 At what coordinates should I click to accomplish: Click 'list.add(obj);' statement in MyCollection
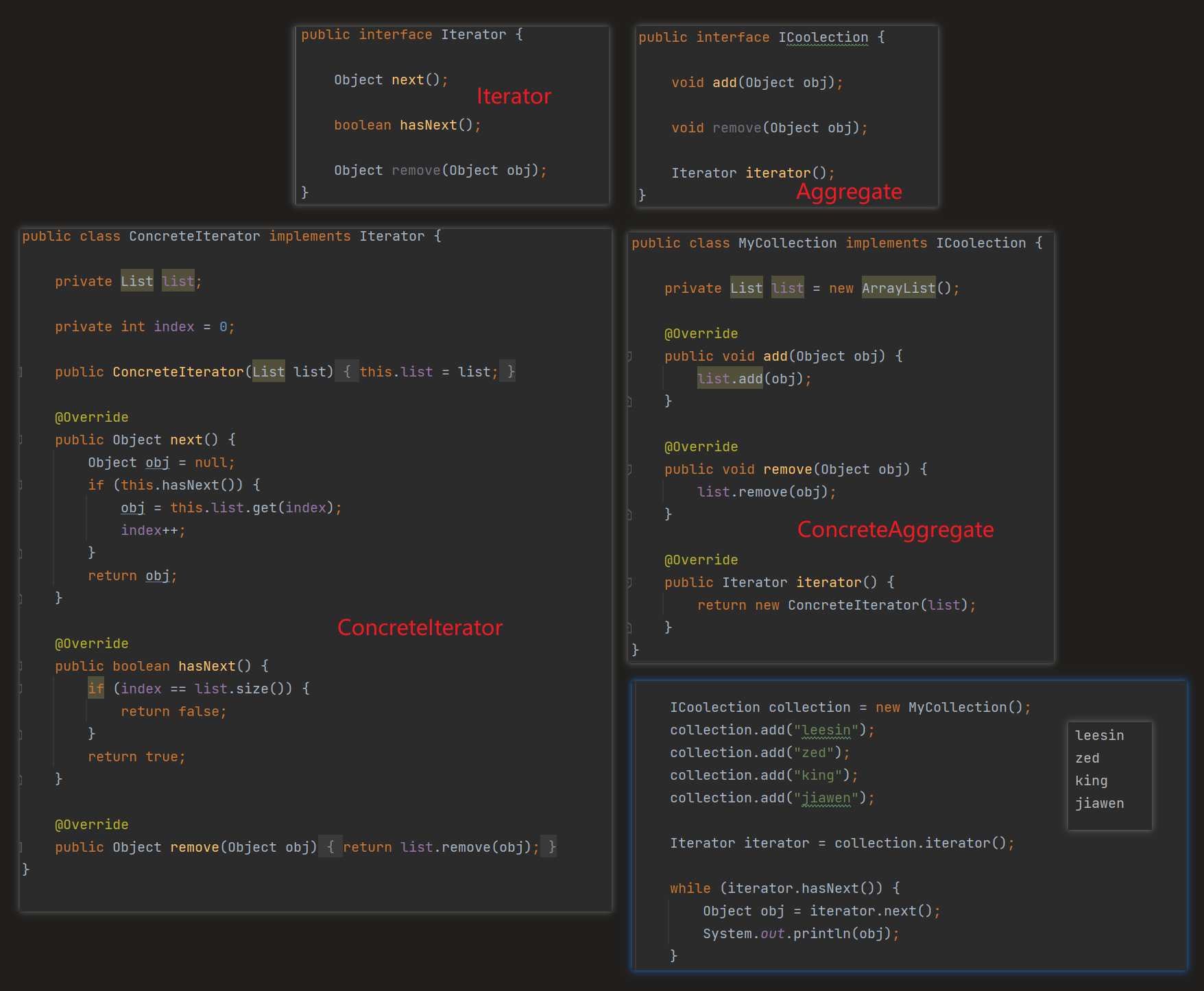tap(754, 379)
